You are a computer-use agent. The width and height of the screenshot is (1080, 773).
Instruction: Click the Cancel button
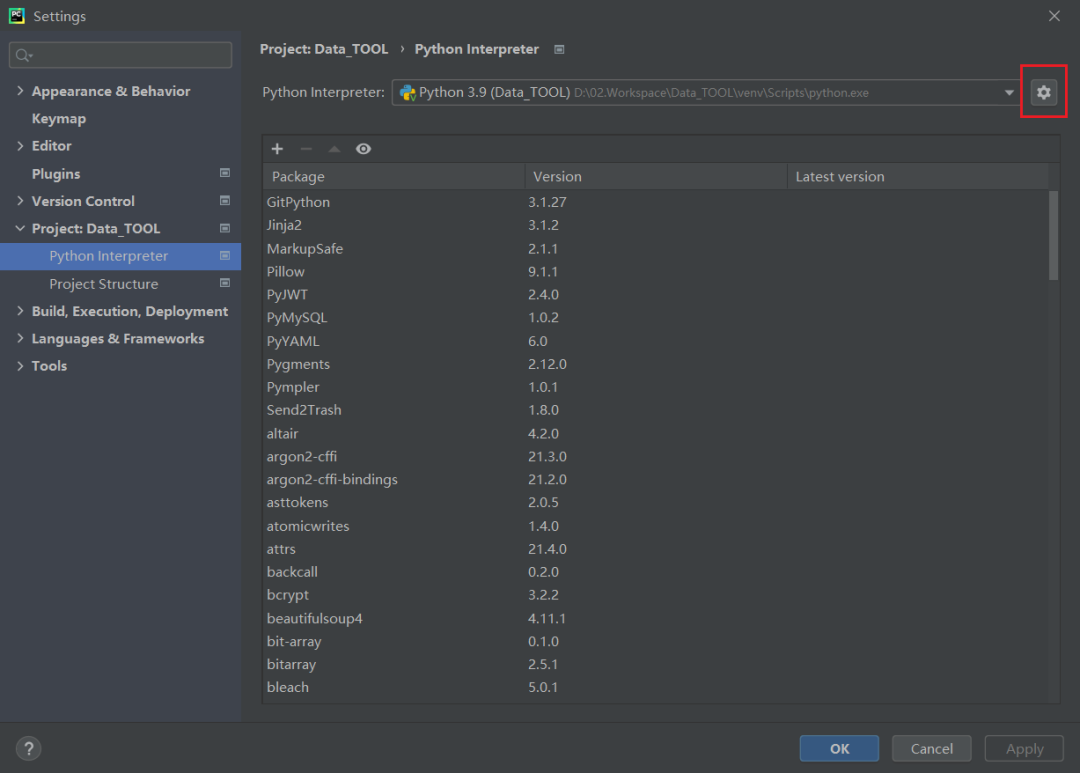931,748
